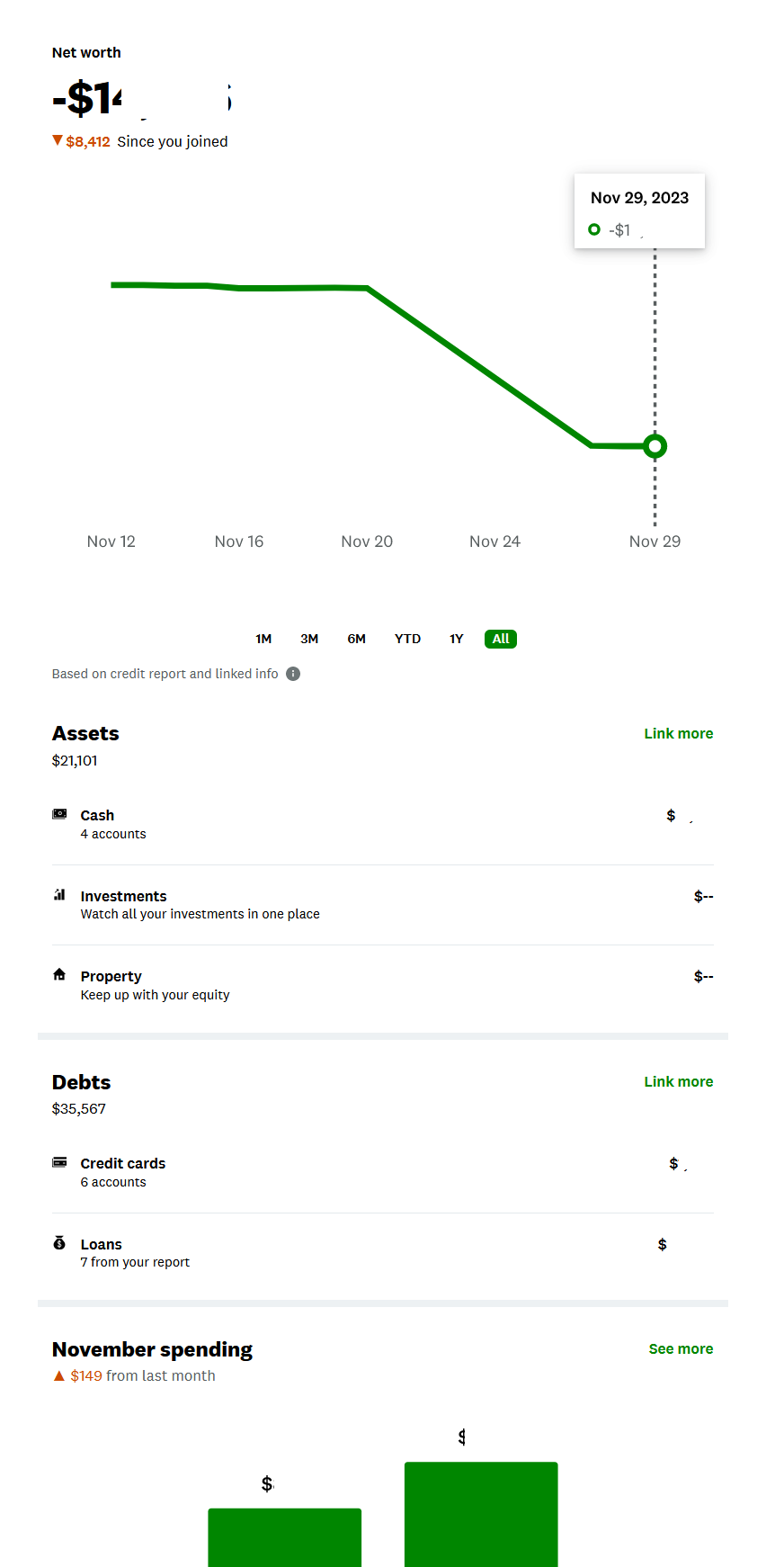Click the info icon beside credit report note
Screen dimensions: 784x1567
pos(293,674)
